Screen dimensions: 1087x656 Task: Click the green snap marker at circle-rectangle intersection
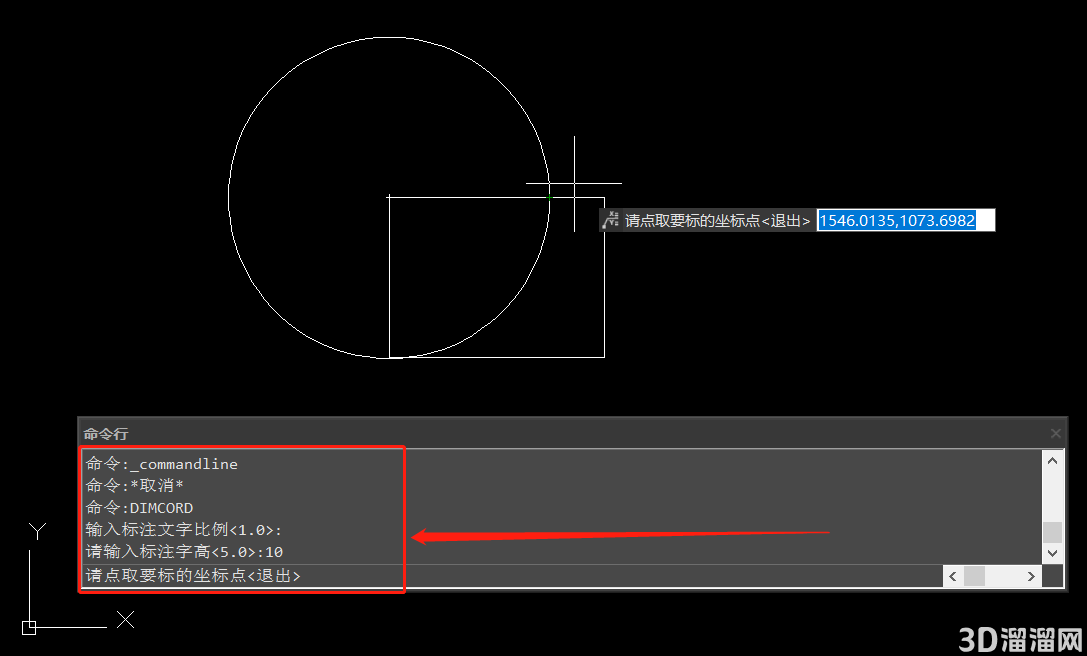(550, 198)
